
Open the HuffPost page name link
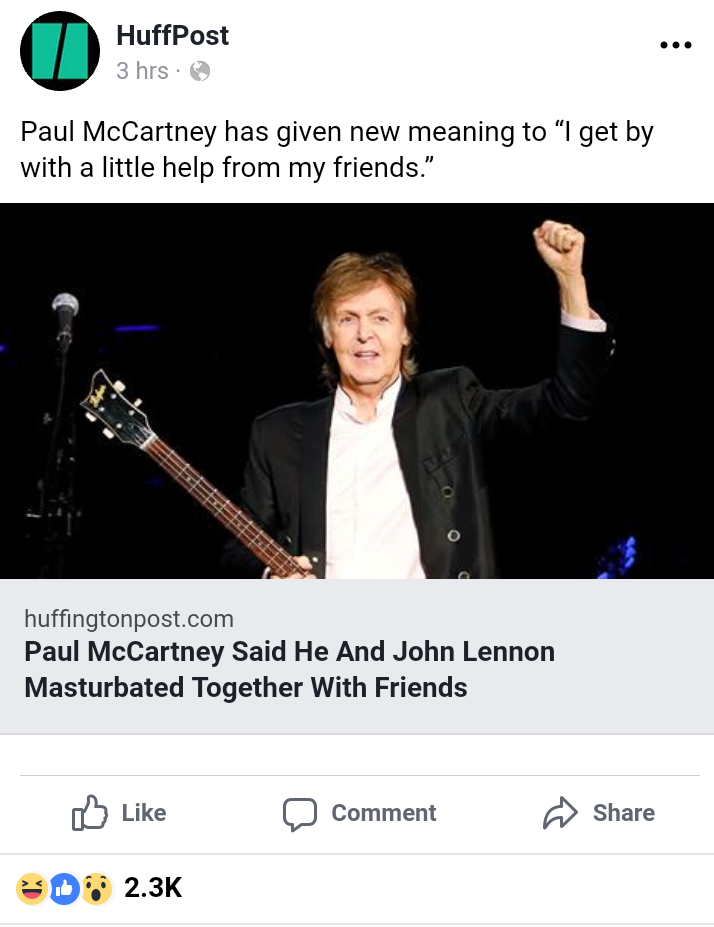(173, 35)
